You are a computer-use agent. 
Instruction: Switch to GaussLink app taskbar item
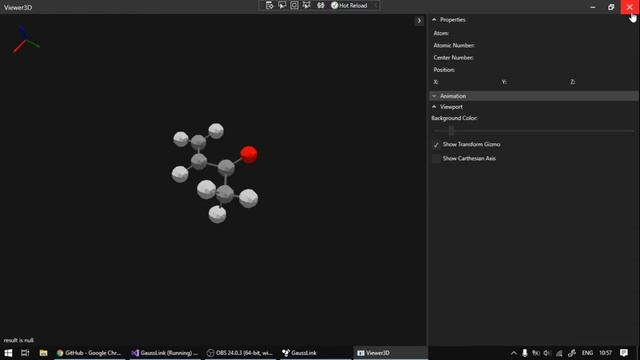coord(315,353)
